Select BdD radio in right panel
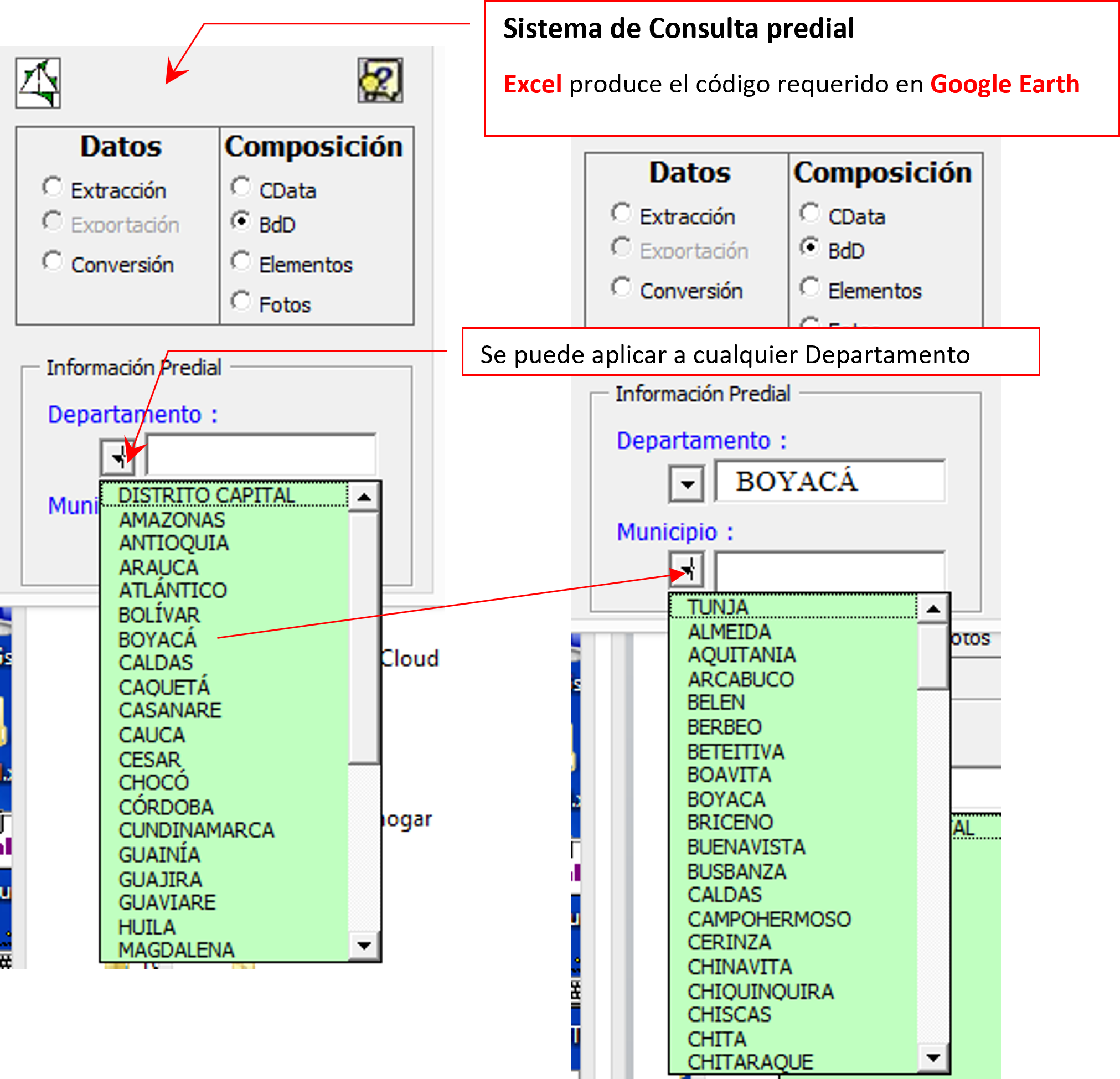Image resolution: width=1120 pixels, height=1079 pixels. click(810, 247)
